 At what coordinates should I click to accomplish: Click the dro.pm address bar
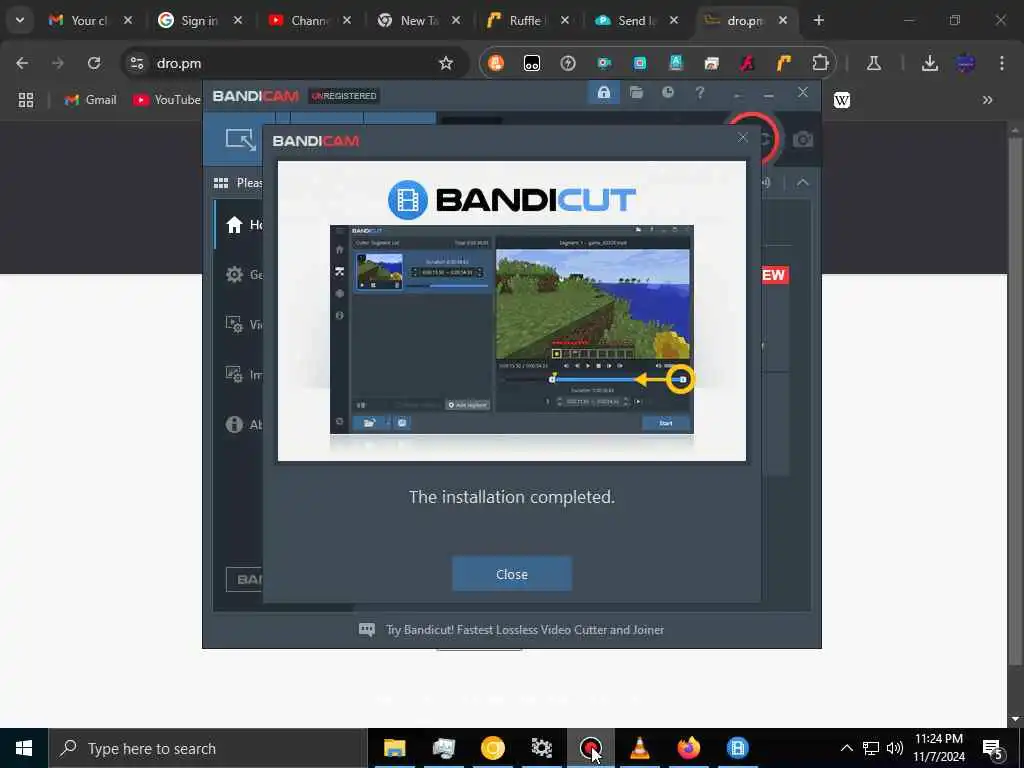pos(294,63)
